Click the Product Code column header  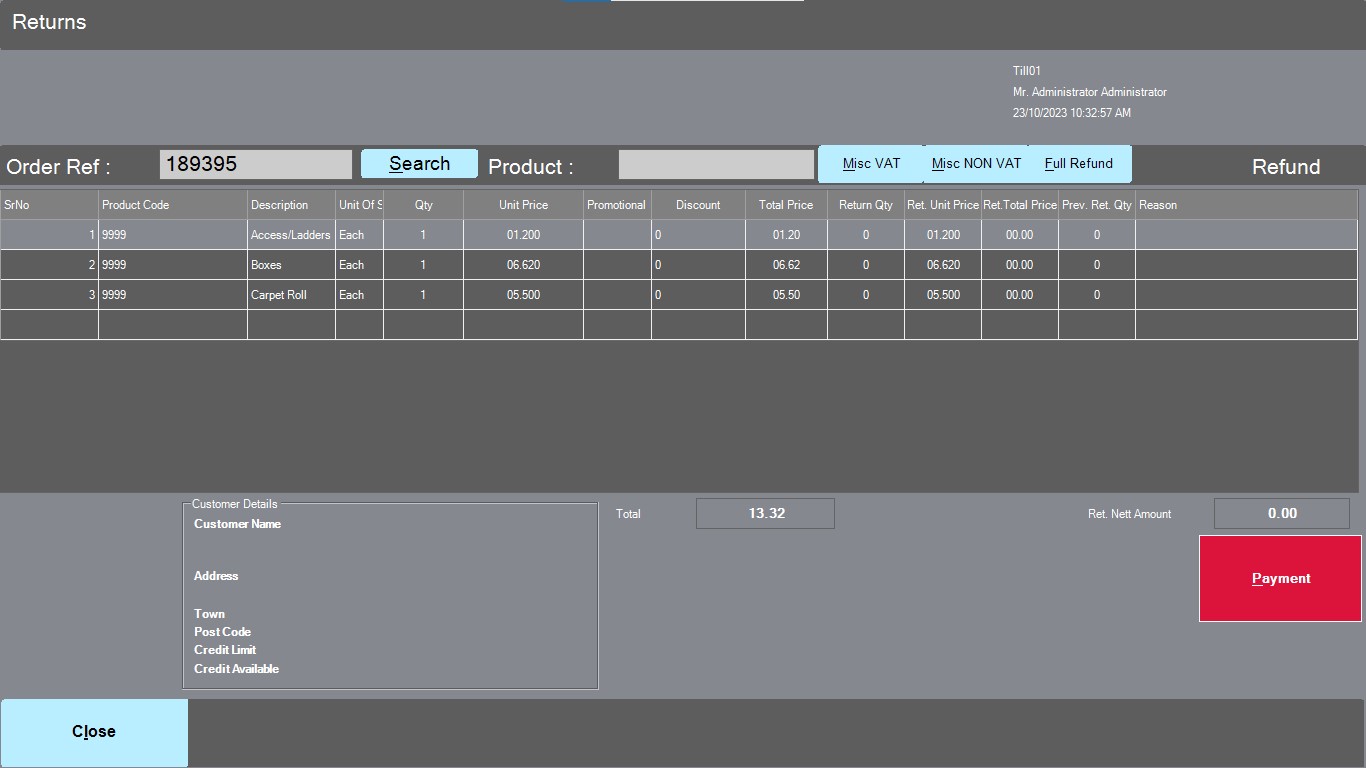tap(172, 205)
